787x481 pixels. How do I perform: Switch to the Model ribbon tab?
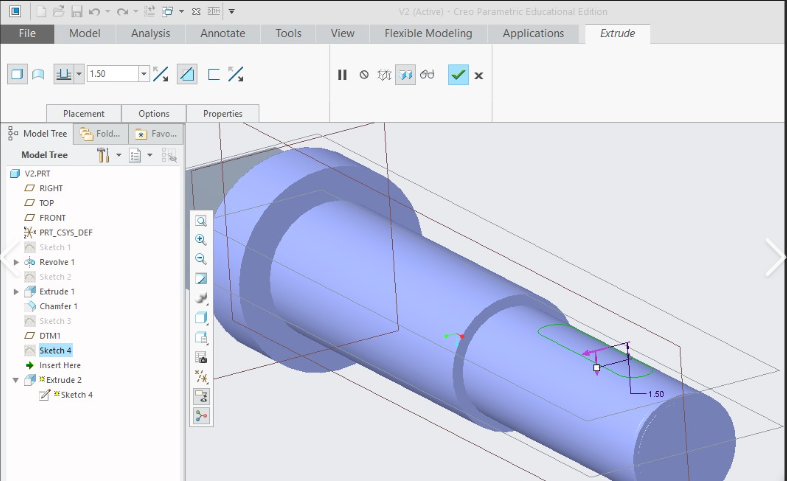pos(85,34)
